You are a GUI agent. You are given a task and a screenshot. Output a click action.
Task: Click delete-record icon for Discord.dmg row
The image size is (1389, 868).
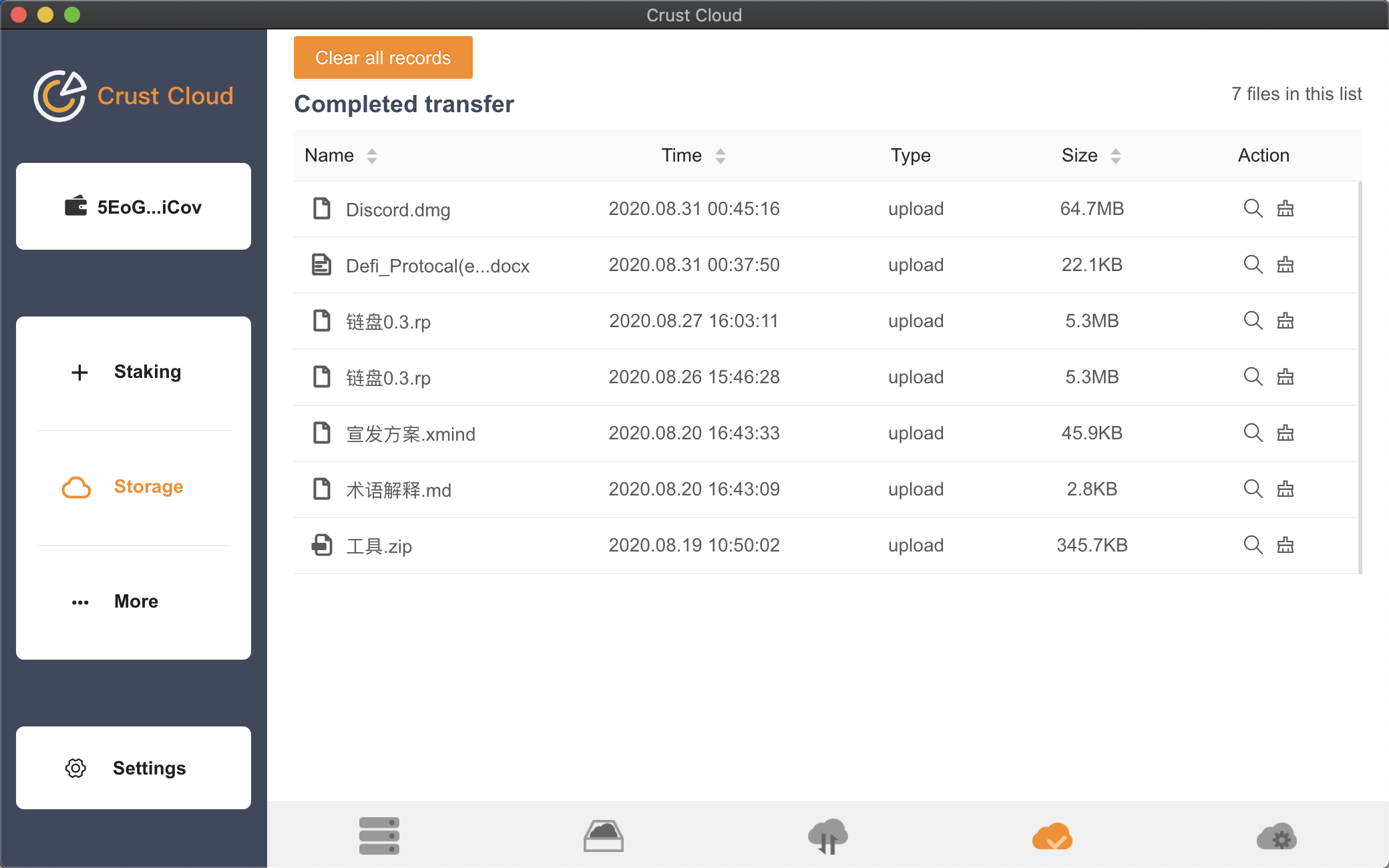tap(1285, 209)
